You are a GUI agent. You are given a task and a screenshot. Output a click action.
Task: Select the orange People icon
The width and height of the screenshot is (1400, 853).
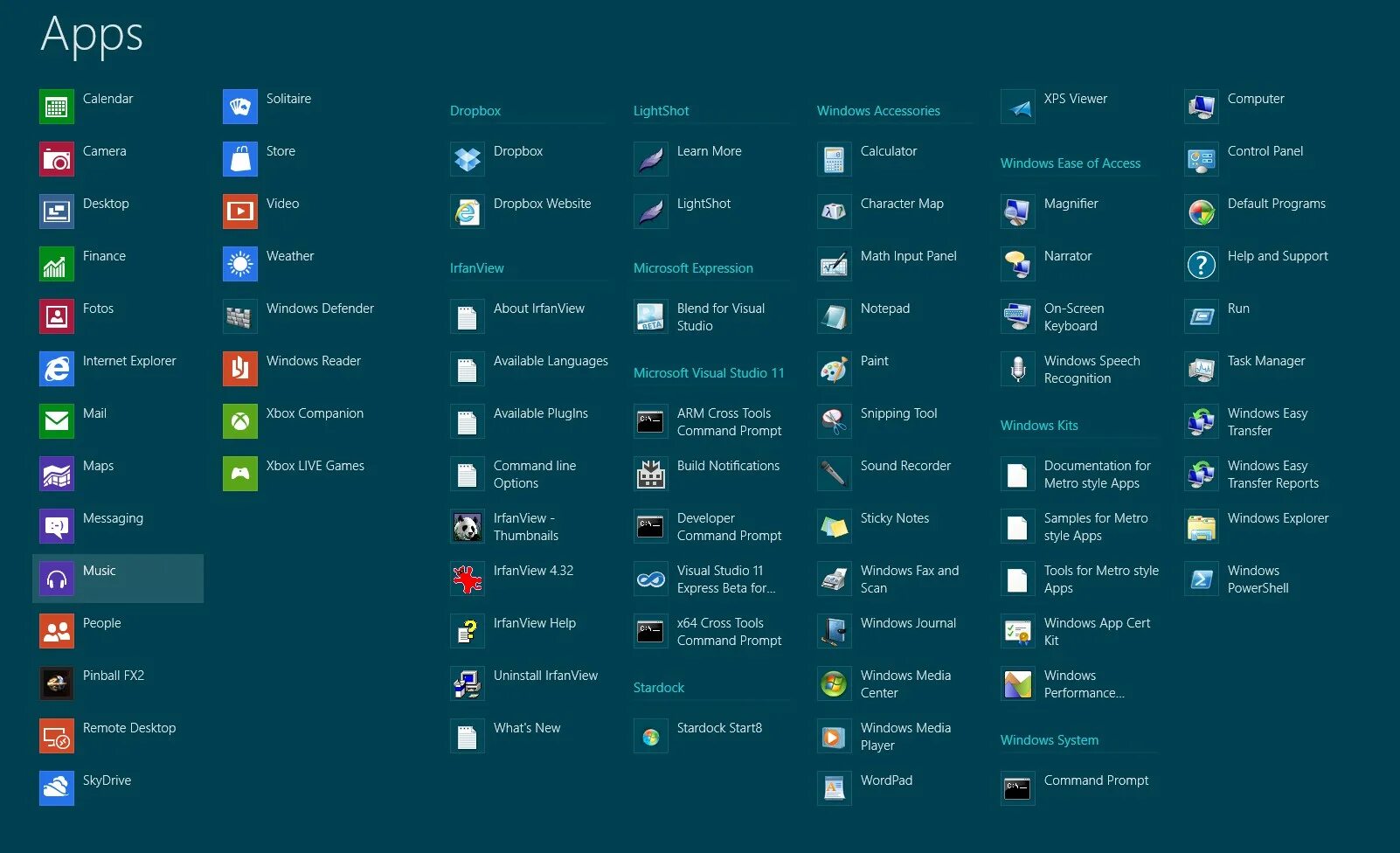(x=57, y=631)
